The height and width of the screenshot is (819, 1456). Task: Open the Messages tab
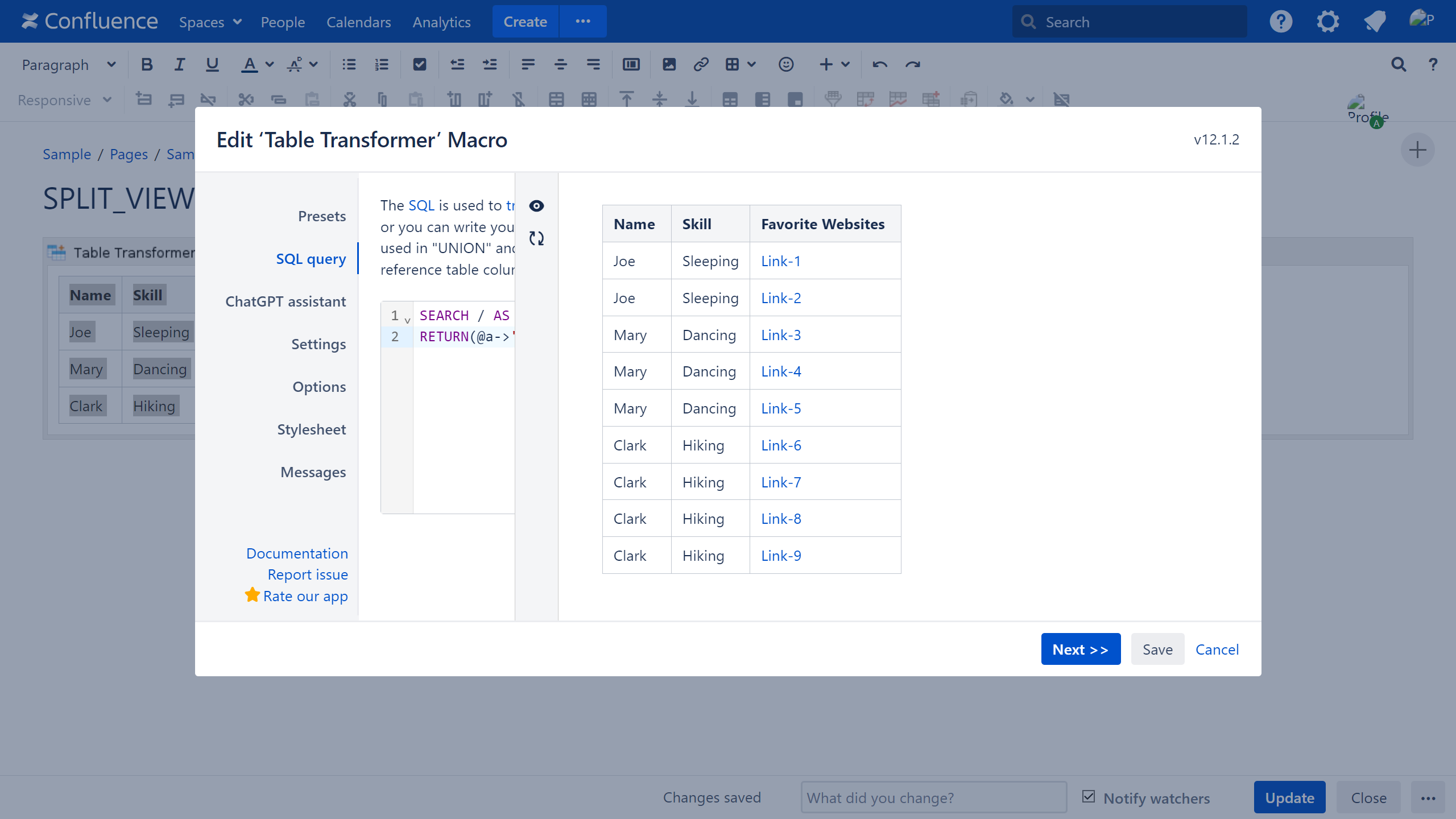(313, 472)
